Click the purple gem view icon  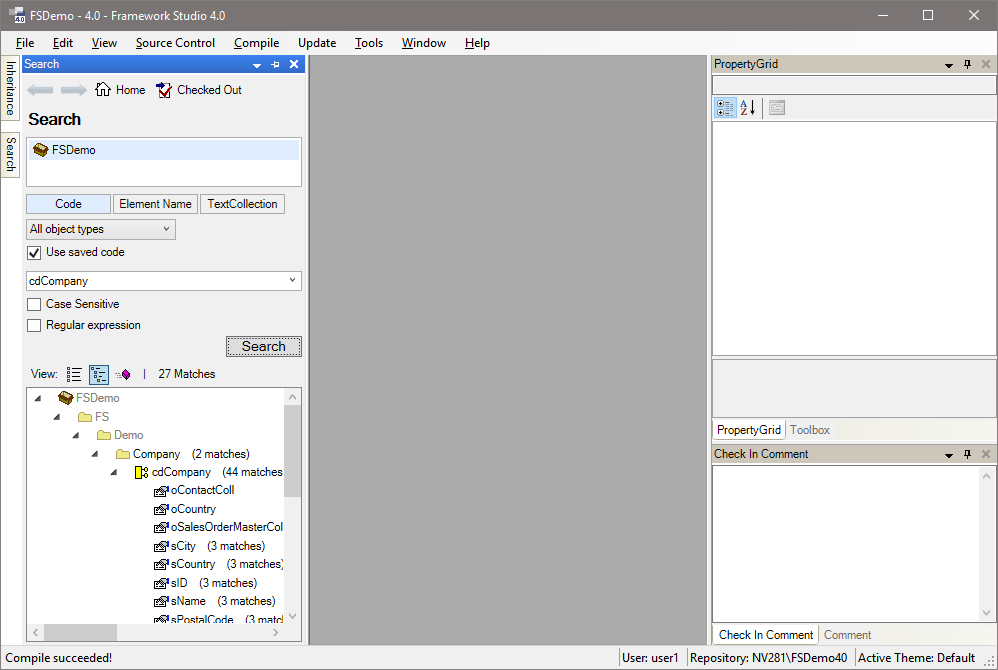[x=123, y=374]
